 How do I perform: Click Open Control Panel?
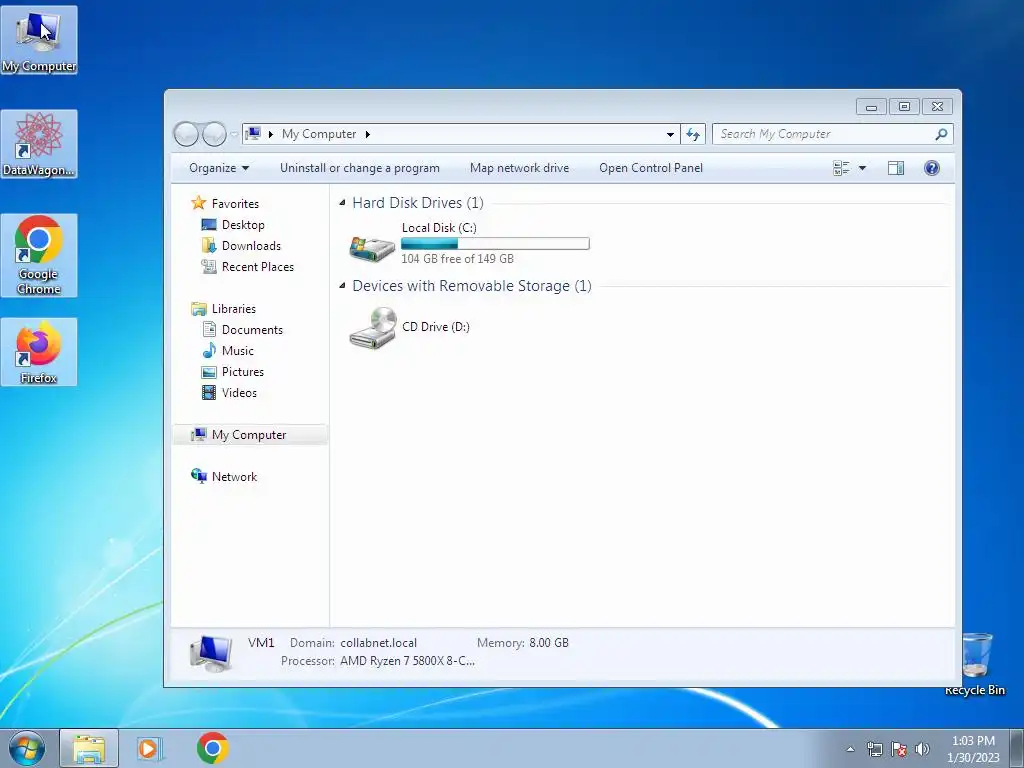point(651,168)
